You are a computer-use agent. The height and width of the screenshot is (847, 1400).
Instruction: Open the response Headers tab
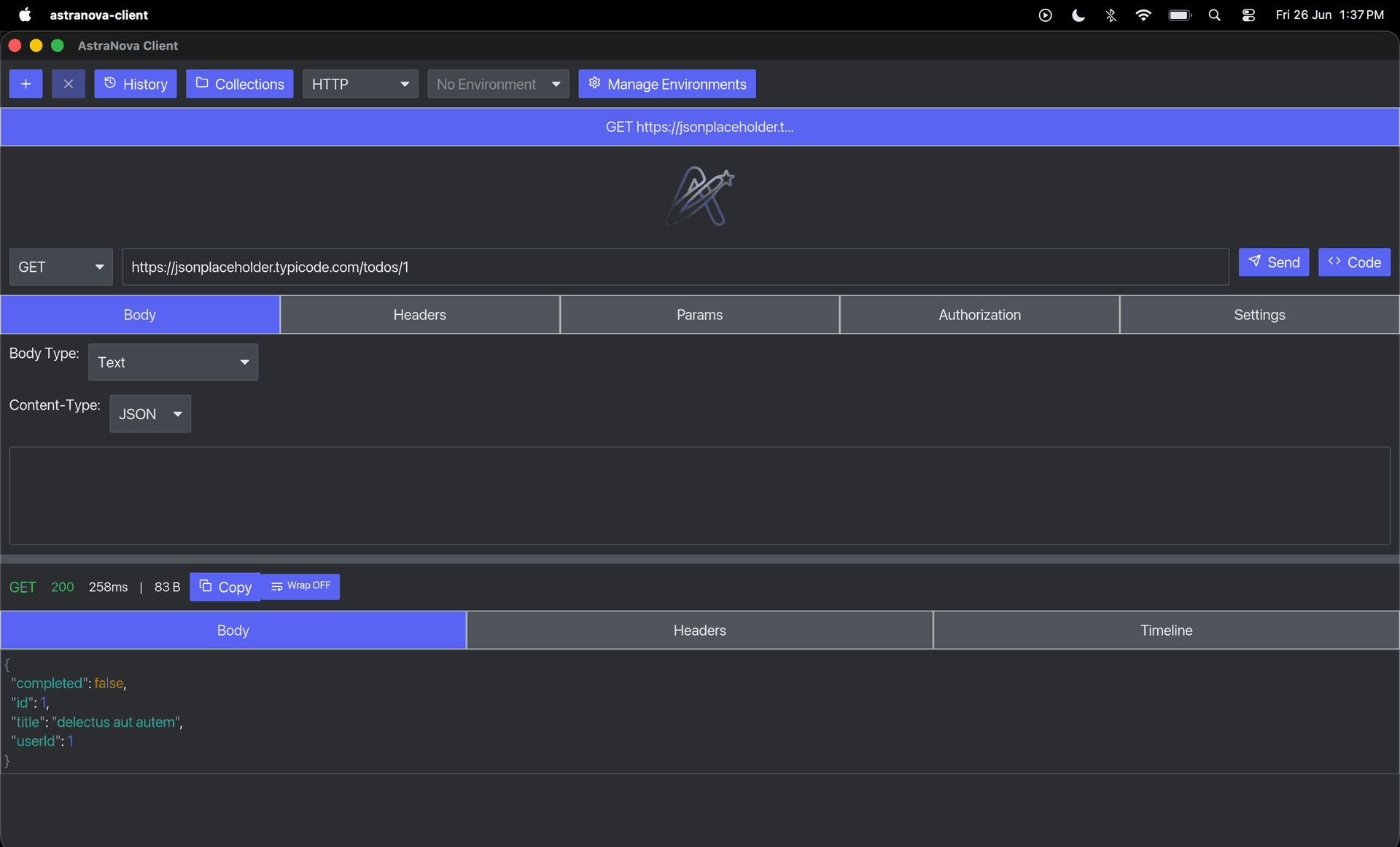(x=700, y=631)
